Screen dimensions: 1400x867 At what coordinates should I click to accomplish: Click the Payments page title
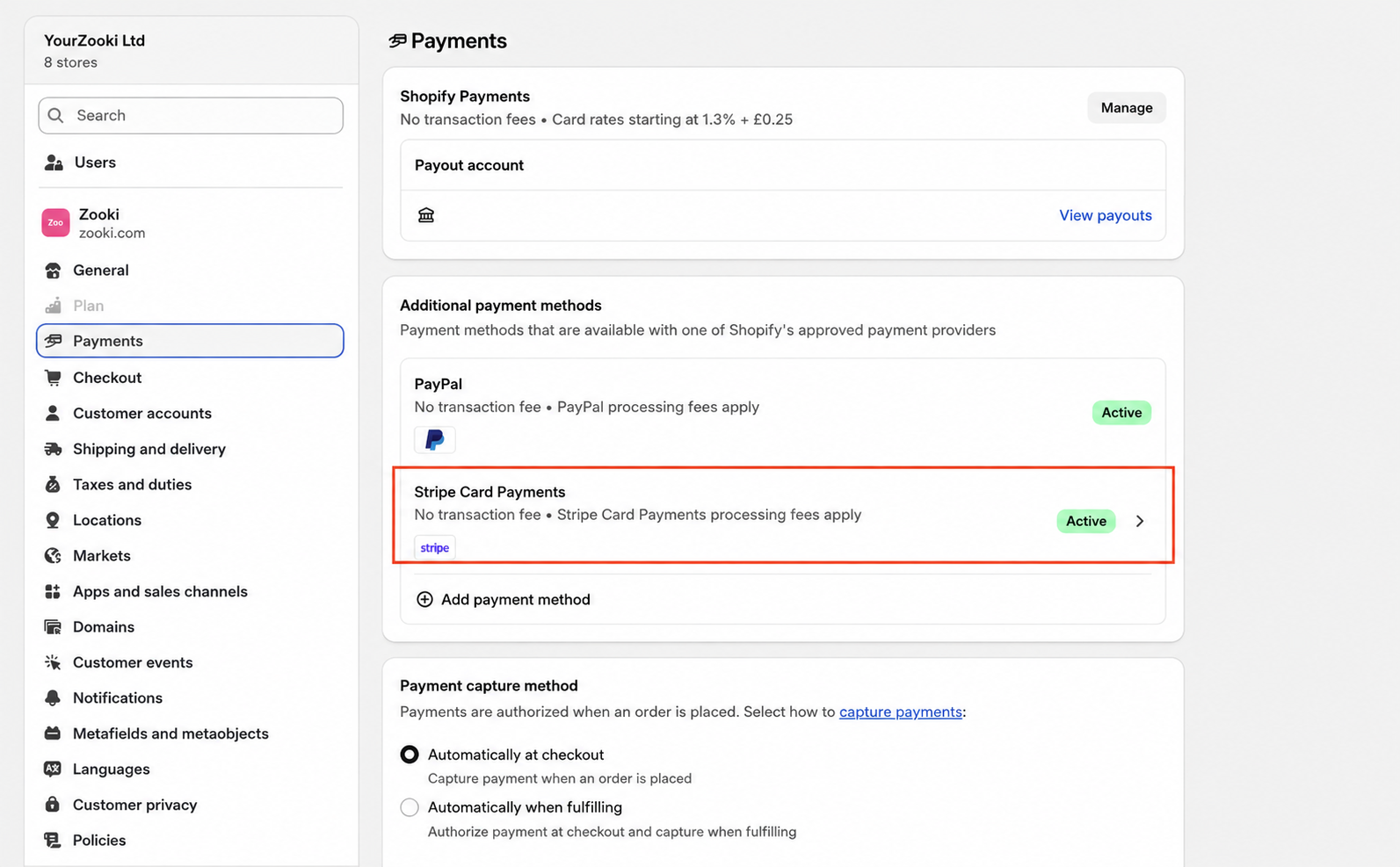click(x=459, y=41)
